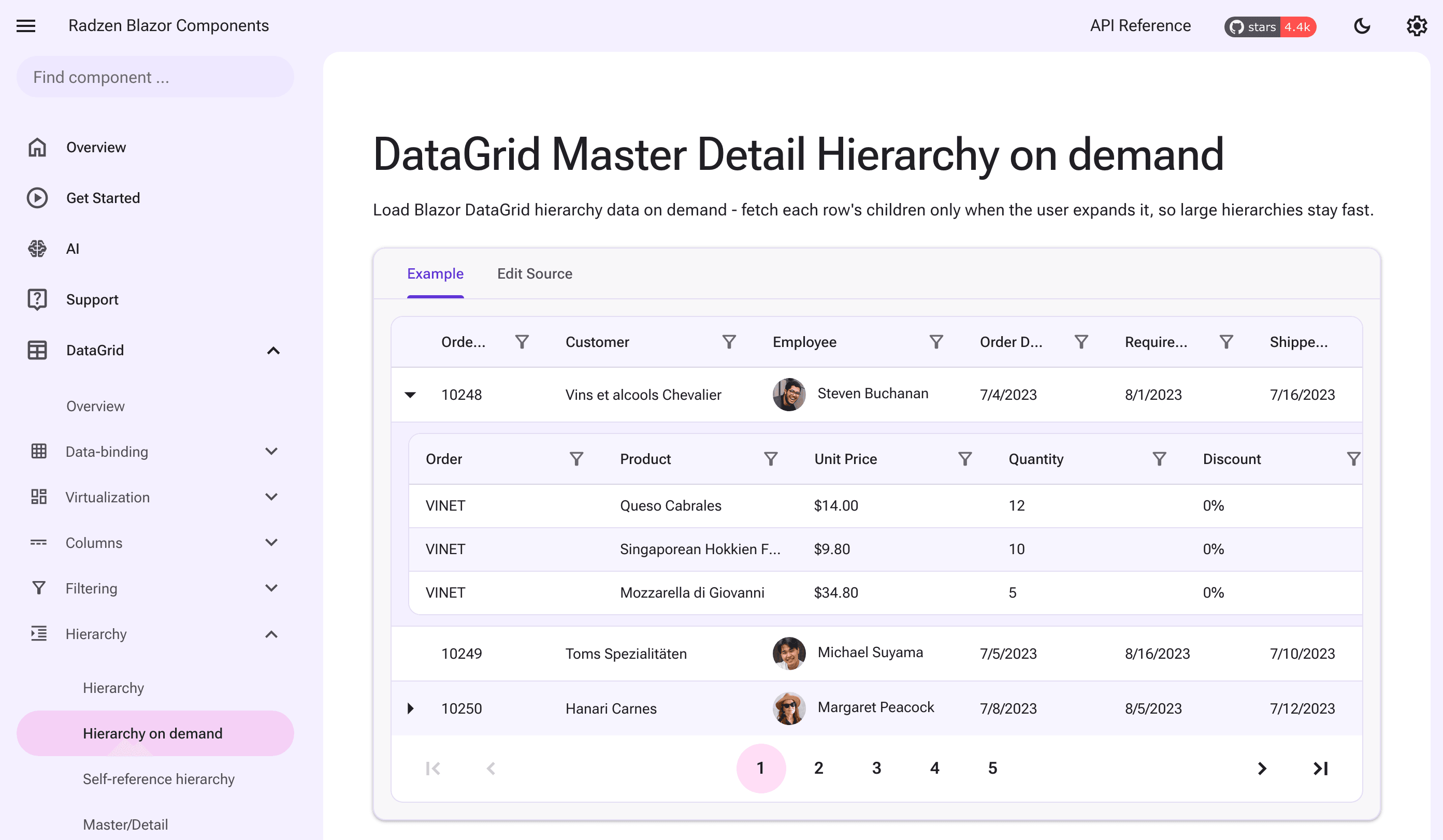Open filter for Order Date column
The image size is (1443, 840).
1081,342
